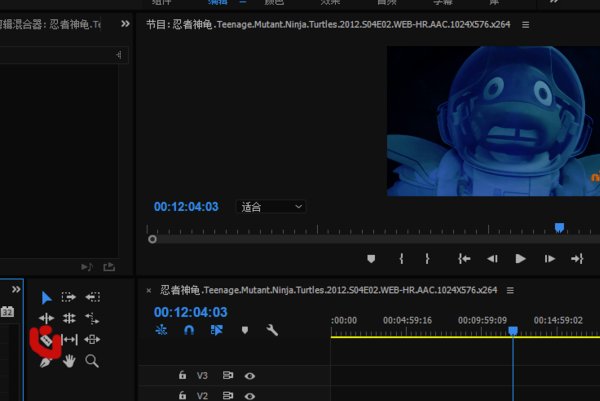The height and width of the screenshot is (401, 600).
Task: Open timeline display settings wrench
Action: [272, 330]
